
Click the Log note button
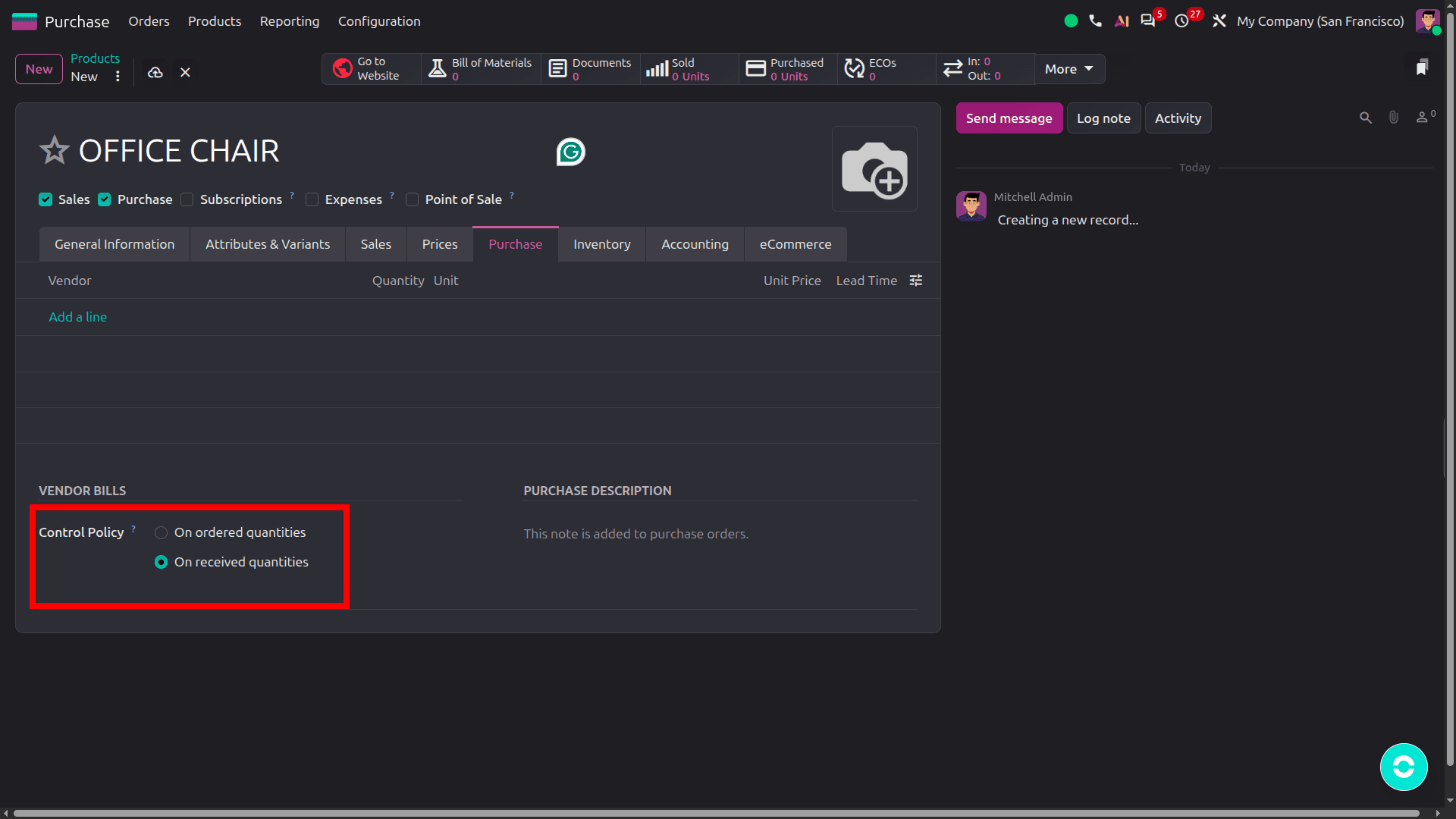(x=1103, y=118)
